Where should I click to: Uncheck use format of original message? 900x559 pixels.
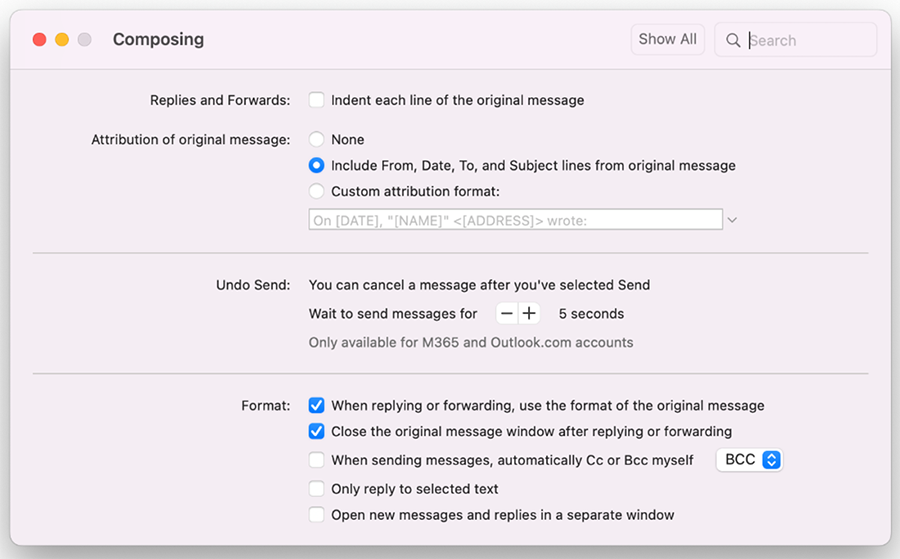click(x=317, y=406)
